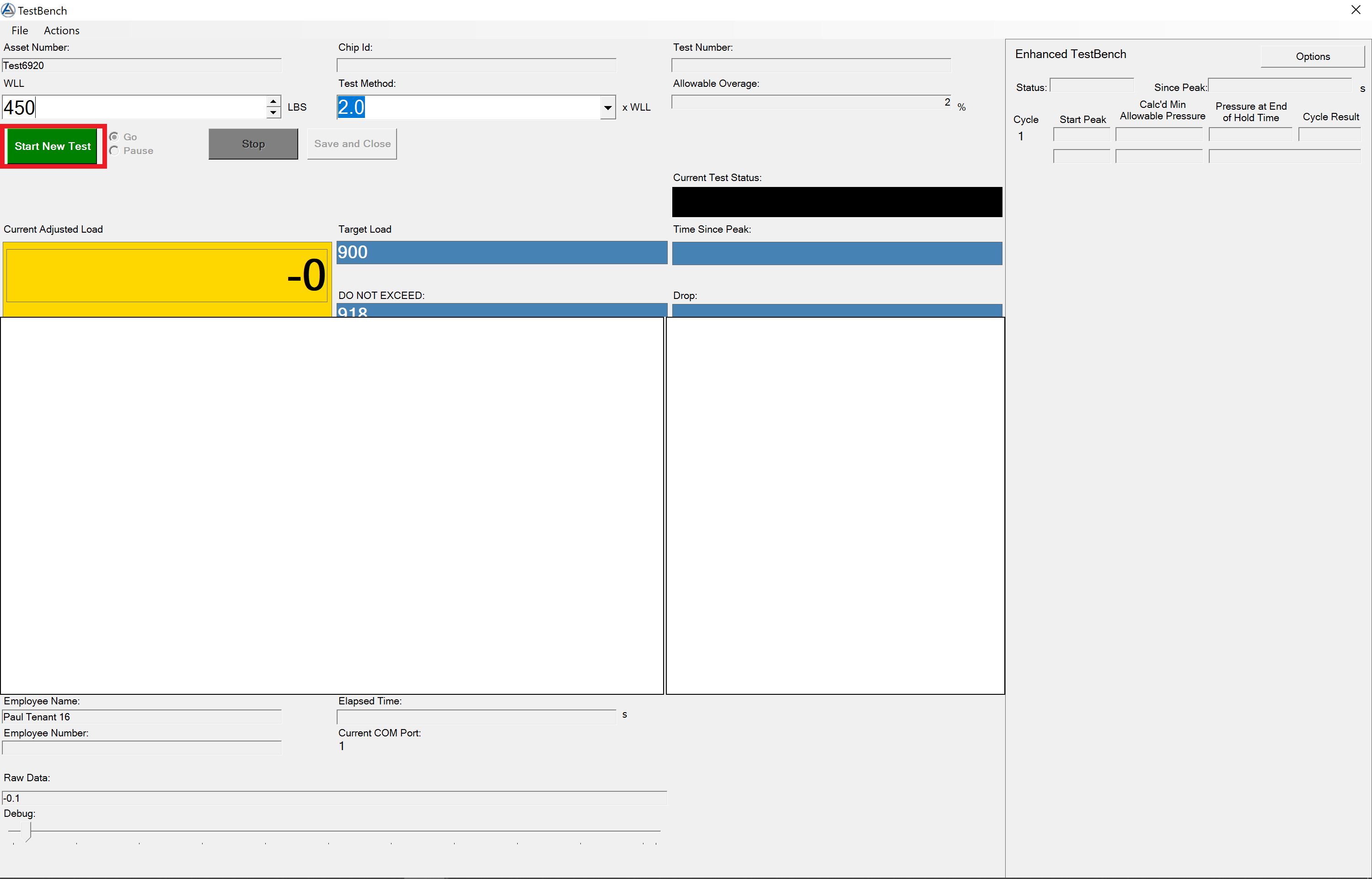Viewport: 1372px width, 879px height.
Task: Increase WLL with the up spinner arrow
Action: pyautogui.click(x=273, y=101)
